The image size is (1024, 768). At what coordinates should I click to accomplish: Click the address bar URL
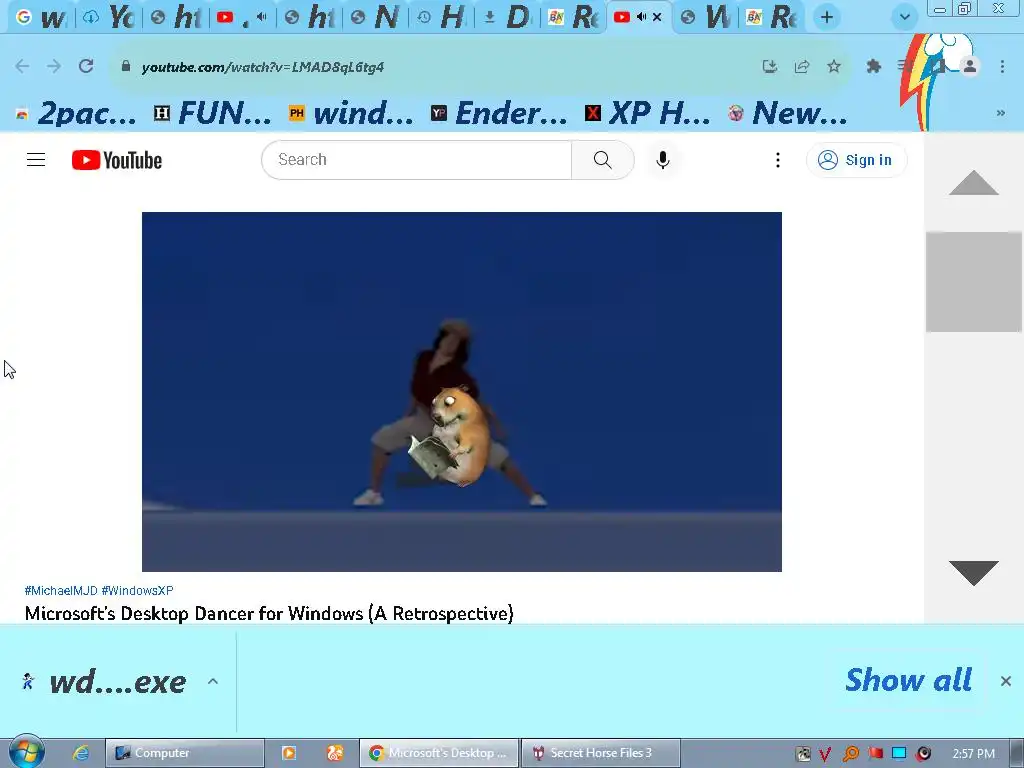click(263, 67)
